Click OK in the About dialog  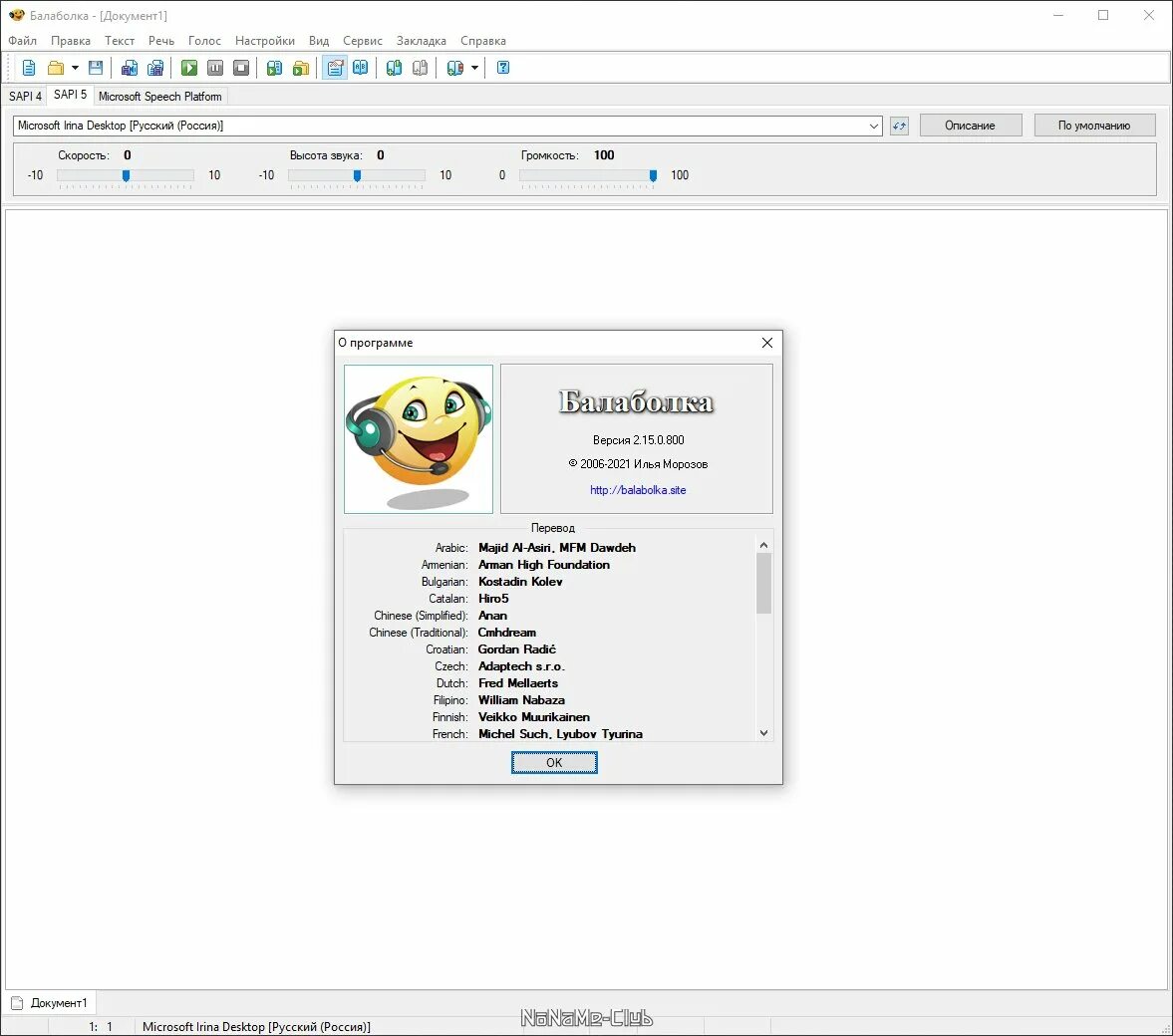pos(554,762)
